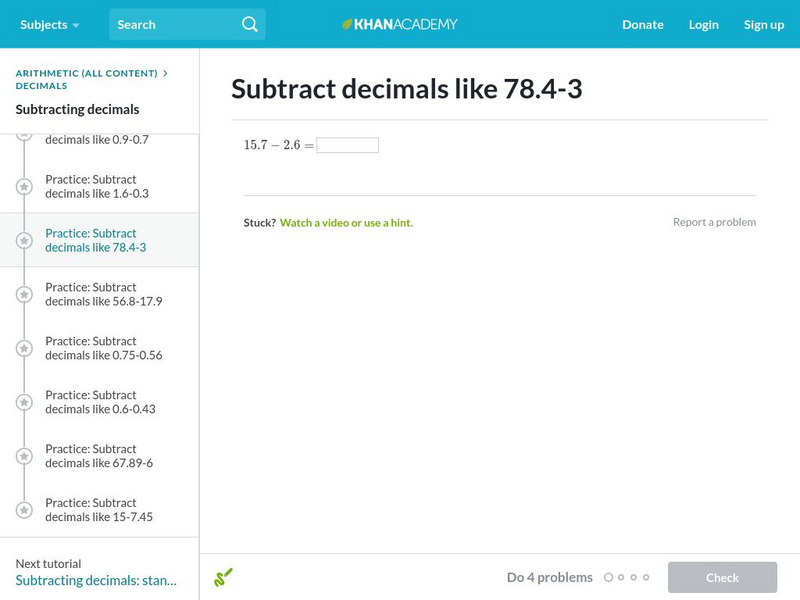Open Arithmetic (All Content) breadcrumb
Viewport: 800px width, 600px height.
(86, 73)
